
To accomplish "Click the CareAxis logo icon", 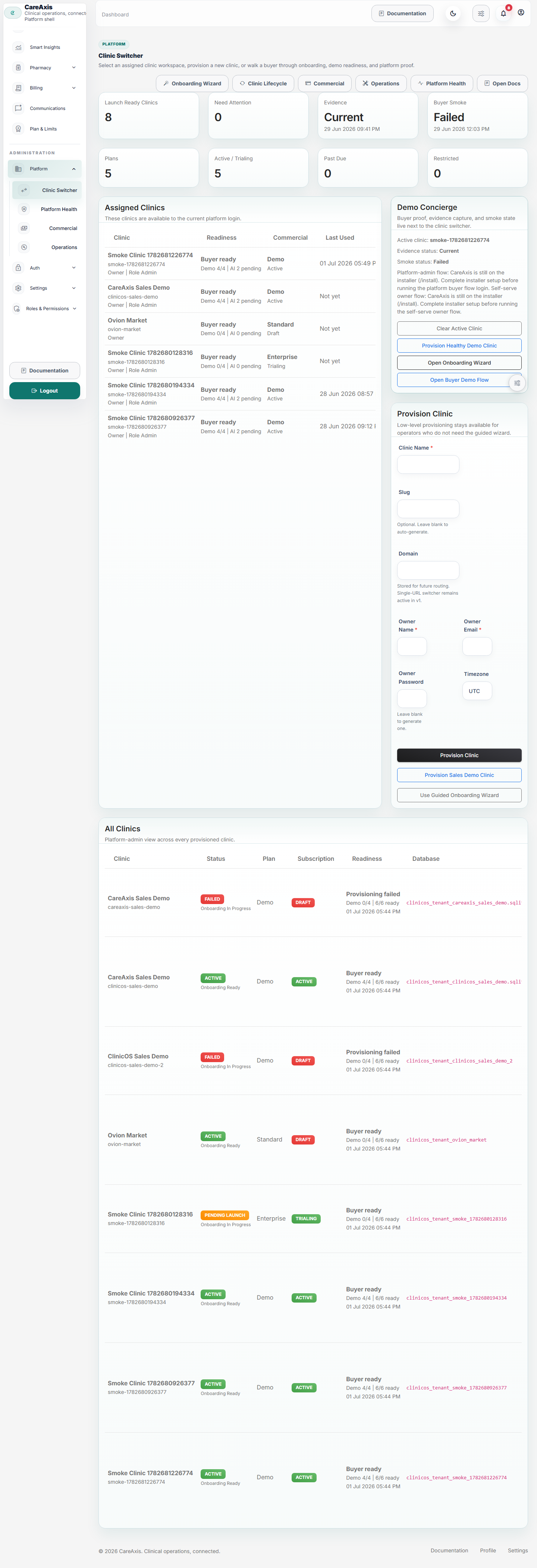I will [13, 13].
